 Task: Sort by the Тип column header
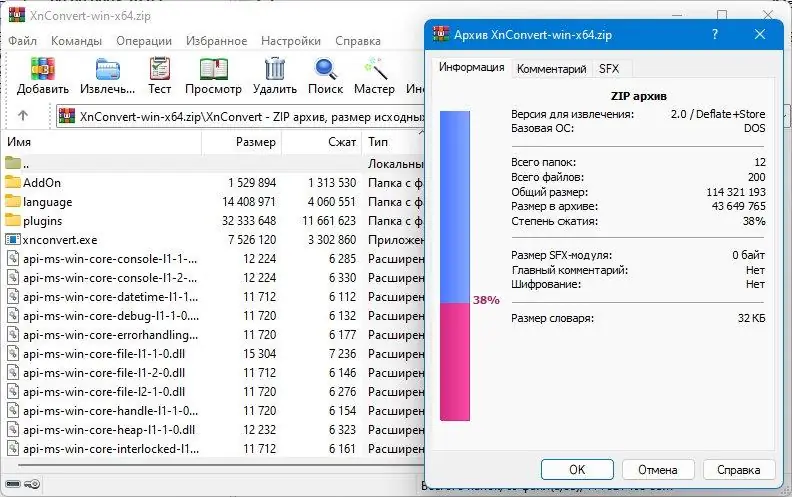pos(393,142)
